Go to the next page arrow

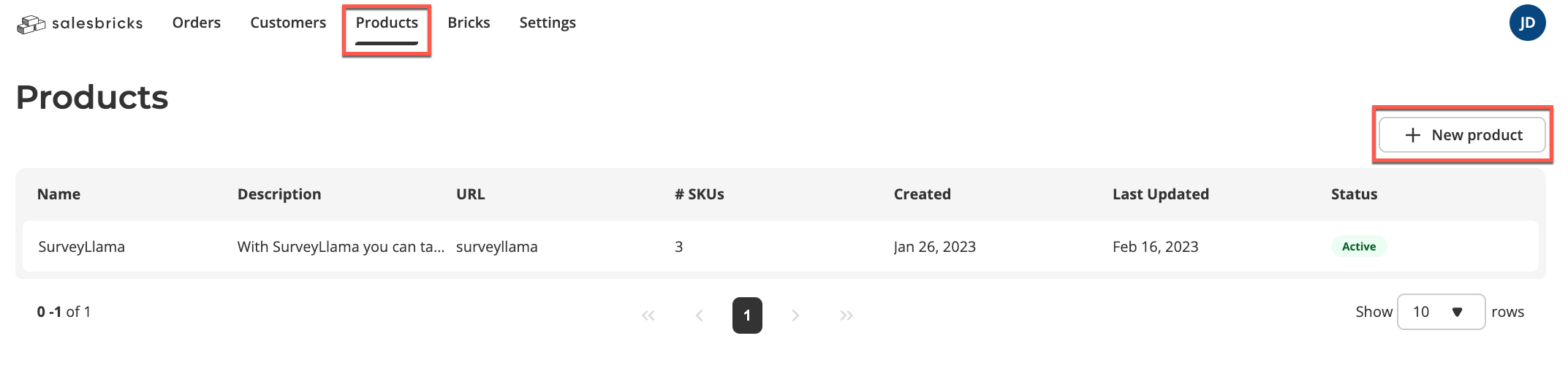click(x=795, y=315)
